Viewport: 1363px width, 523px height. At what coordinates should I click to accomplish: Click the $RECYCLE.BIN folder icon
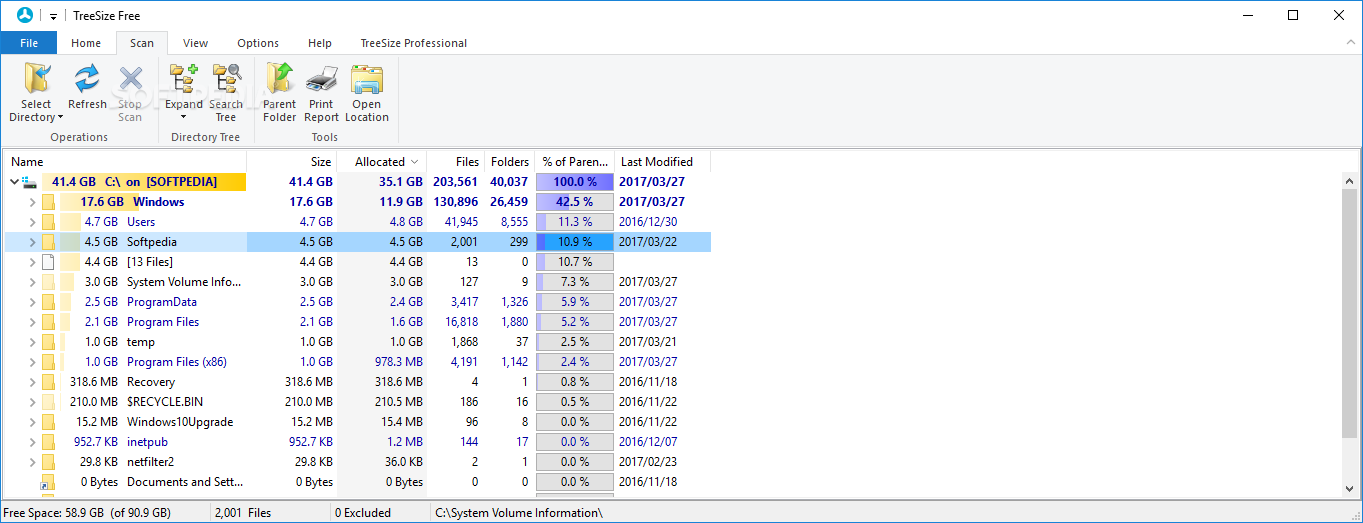point(47,402)
